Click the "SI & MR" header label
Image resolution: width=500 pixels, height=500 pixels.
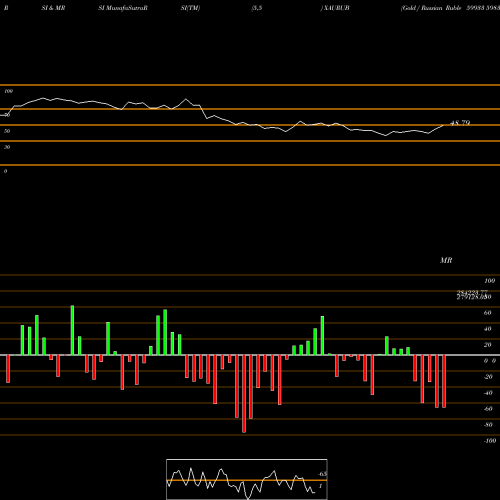[53, 8]
